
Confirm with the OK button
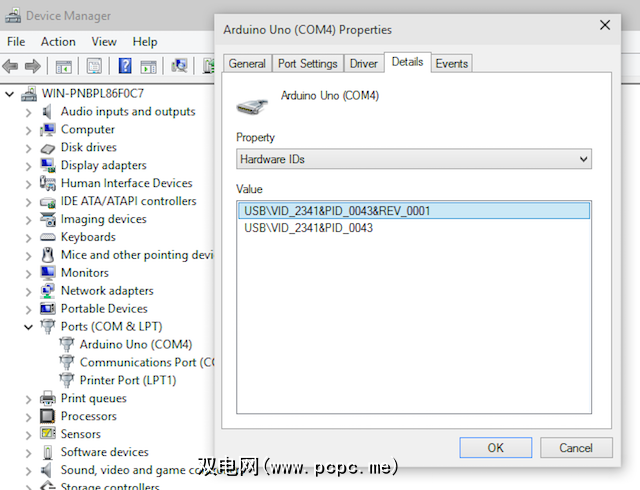pos(496,448)
